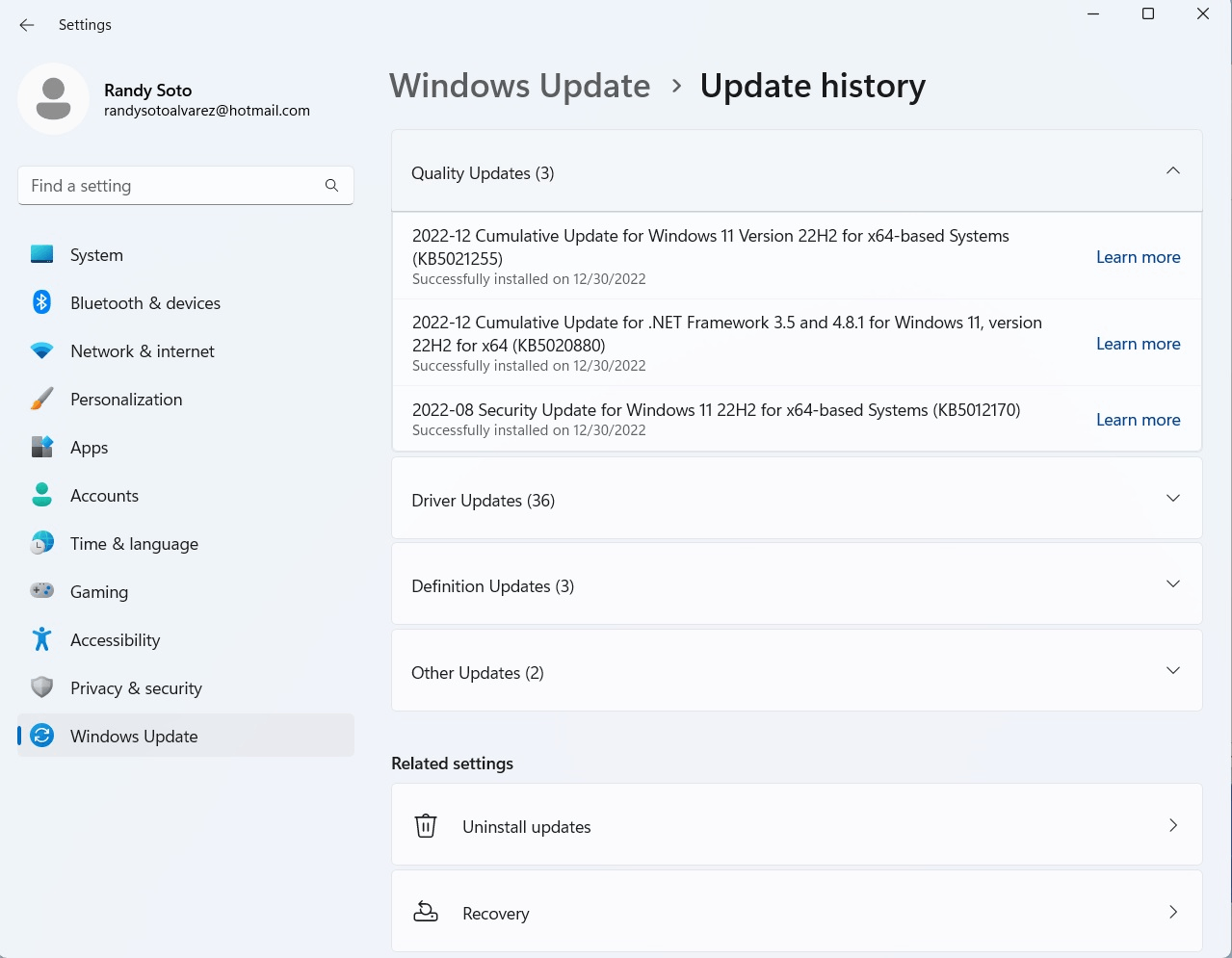
Task: Click the search magnifier icon
Action: point(331,186)
